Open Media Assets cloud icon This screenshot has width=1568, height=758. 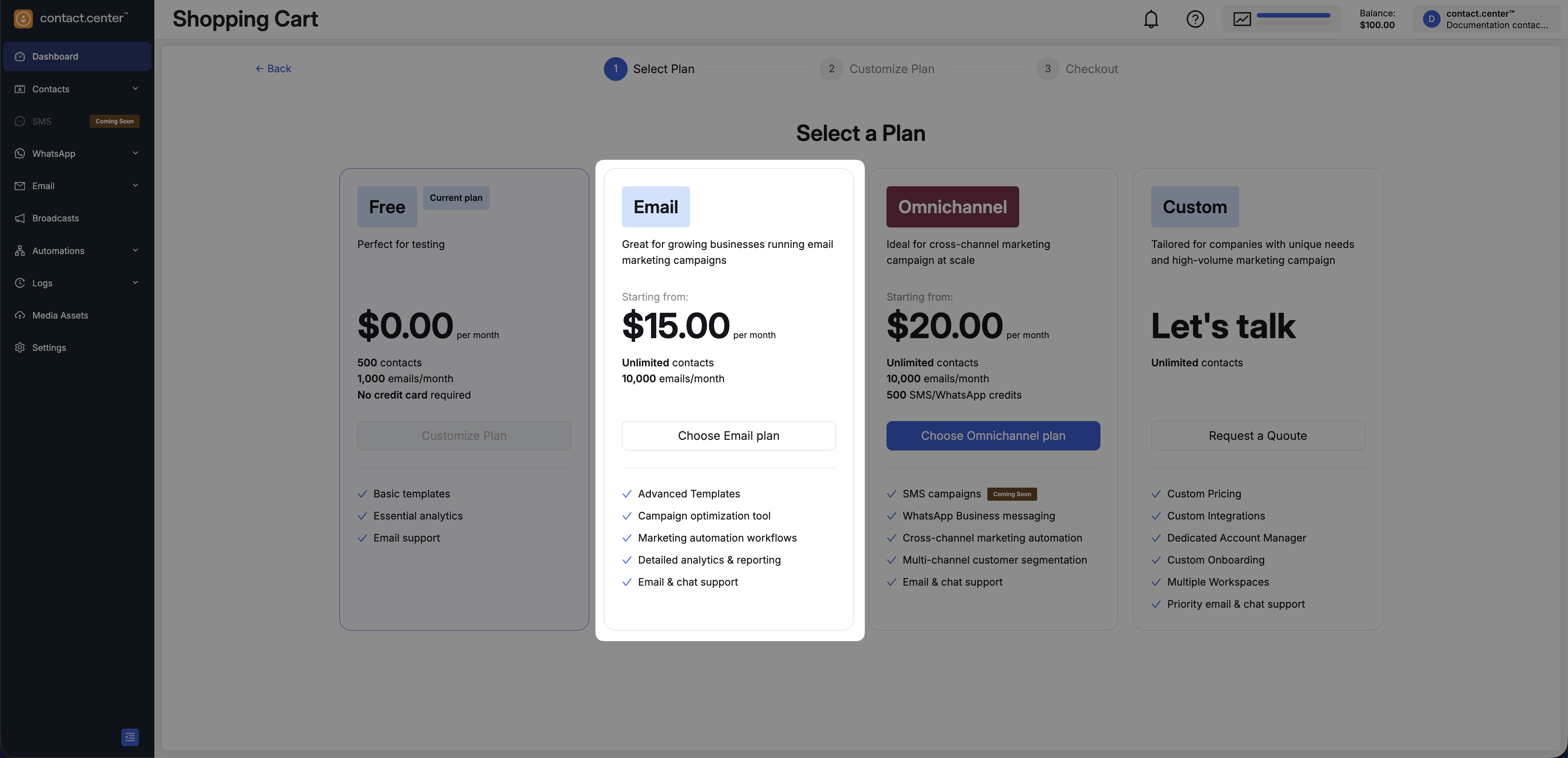tap(20, 315)
